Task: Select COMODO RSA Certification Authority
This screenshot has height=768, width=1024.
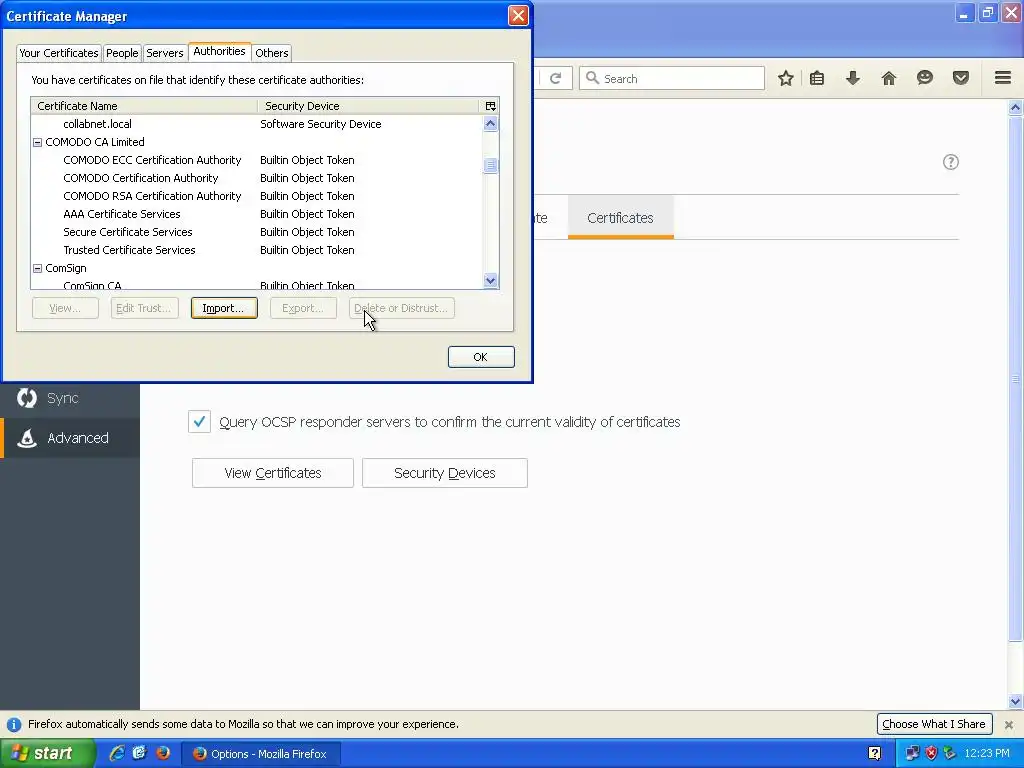Action: pos(257,196)
